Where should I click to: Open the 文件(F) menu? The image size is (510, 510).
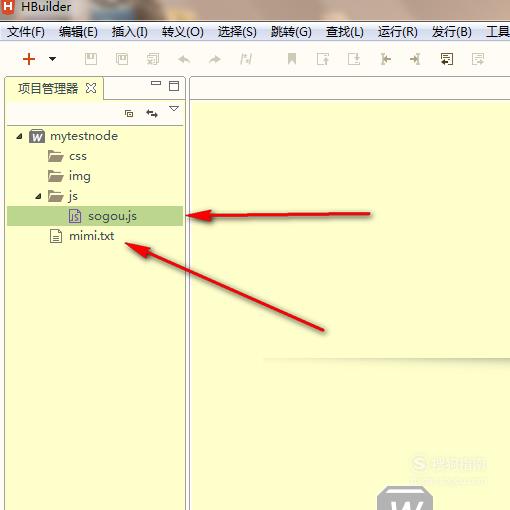(x=26, y=32)
